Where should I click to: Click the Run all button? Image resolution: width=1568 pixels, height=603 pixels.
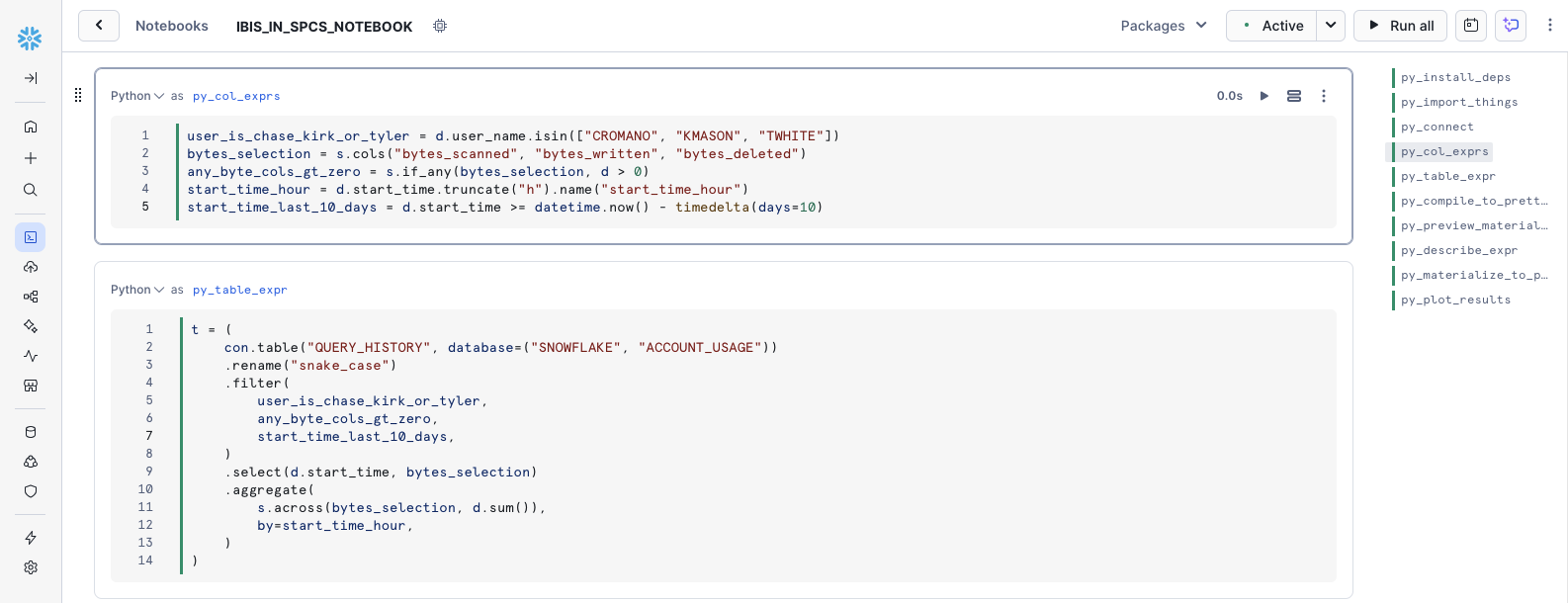click(x=1400, y=26)
